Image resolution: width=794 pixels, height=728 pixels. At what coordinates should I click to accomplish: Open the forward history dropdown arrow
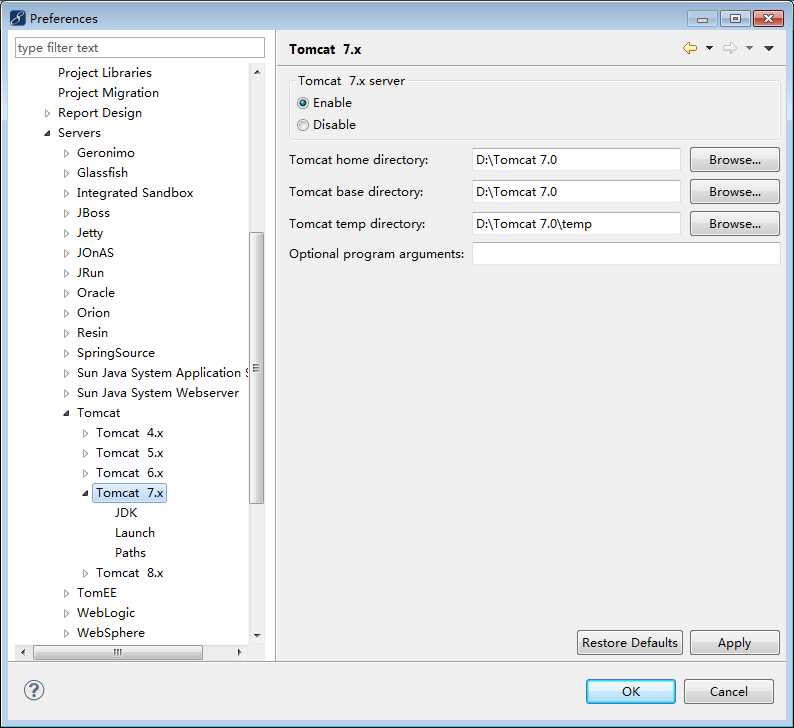(749, 48)
